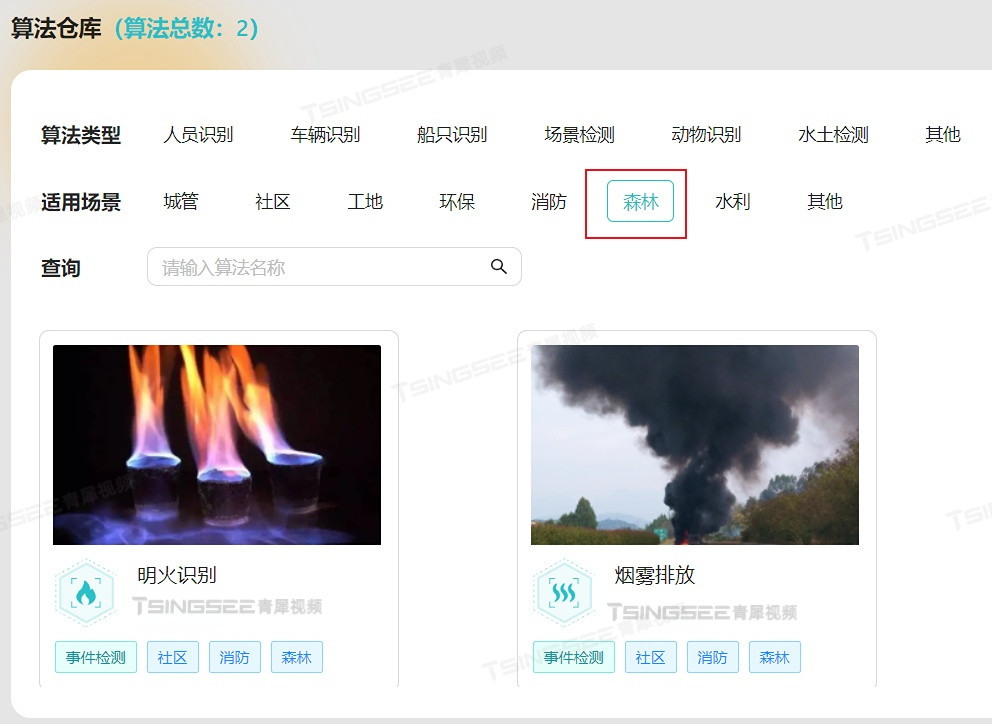Click the 算法仓库 page heading
Image resolution: width=992 pixels, height=724 pixels.
[56, 28]
